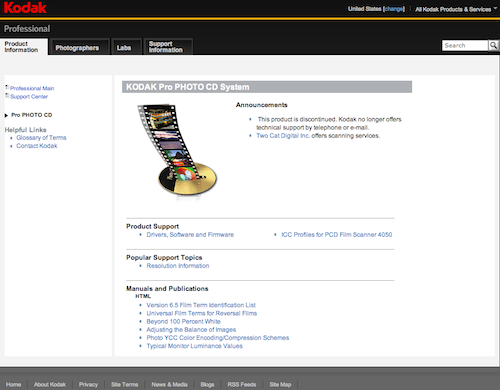Viewport: 500px width, 390px height.
Task: Click KODAK Pro PHOTO CD System heading
Action: [x=188, y=87]
